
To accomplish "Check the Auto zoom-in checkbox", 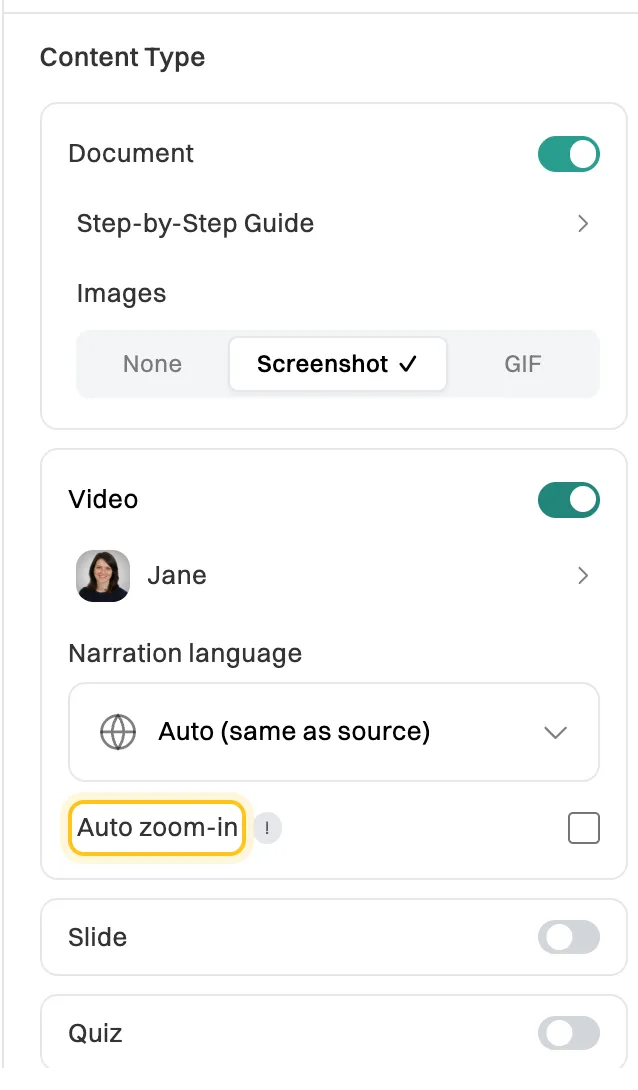I will tap(584, 828).
